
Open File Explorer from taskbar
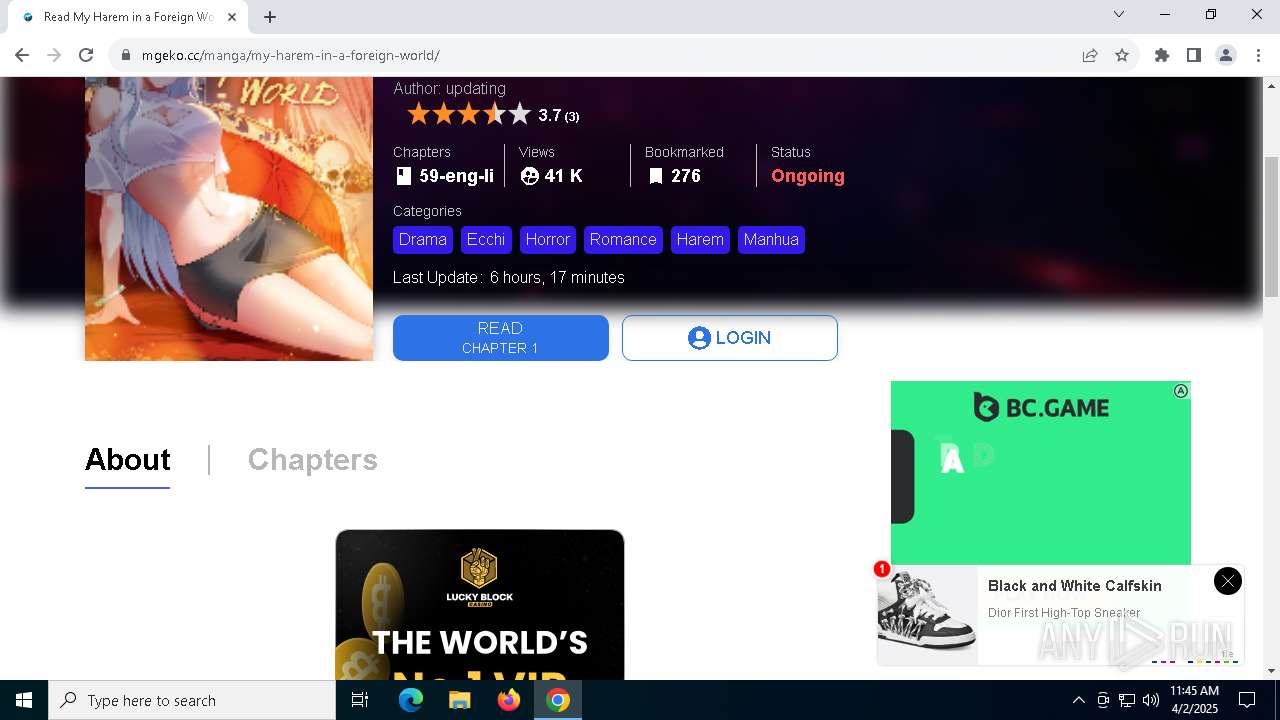pyautogui.click(x=460, y=700)
